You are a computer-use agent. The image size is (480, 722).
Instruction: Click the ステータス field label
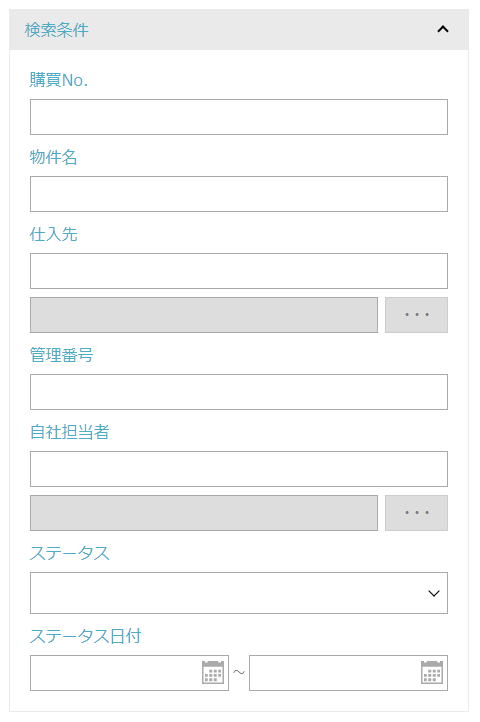click(x=70, y=553)
